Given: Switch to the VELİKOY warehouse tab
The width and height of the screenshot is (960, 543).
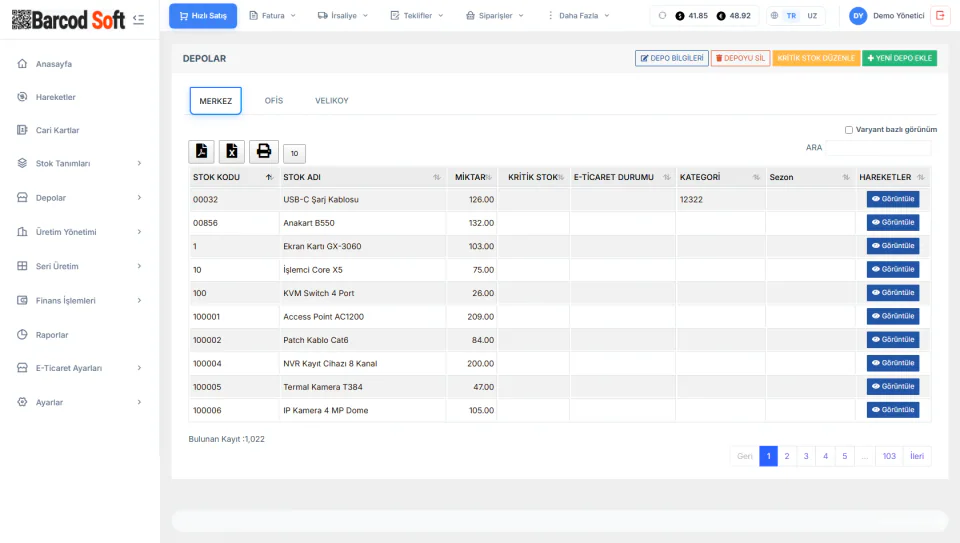Looking at the screenshot, I should coord(332,100).
